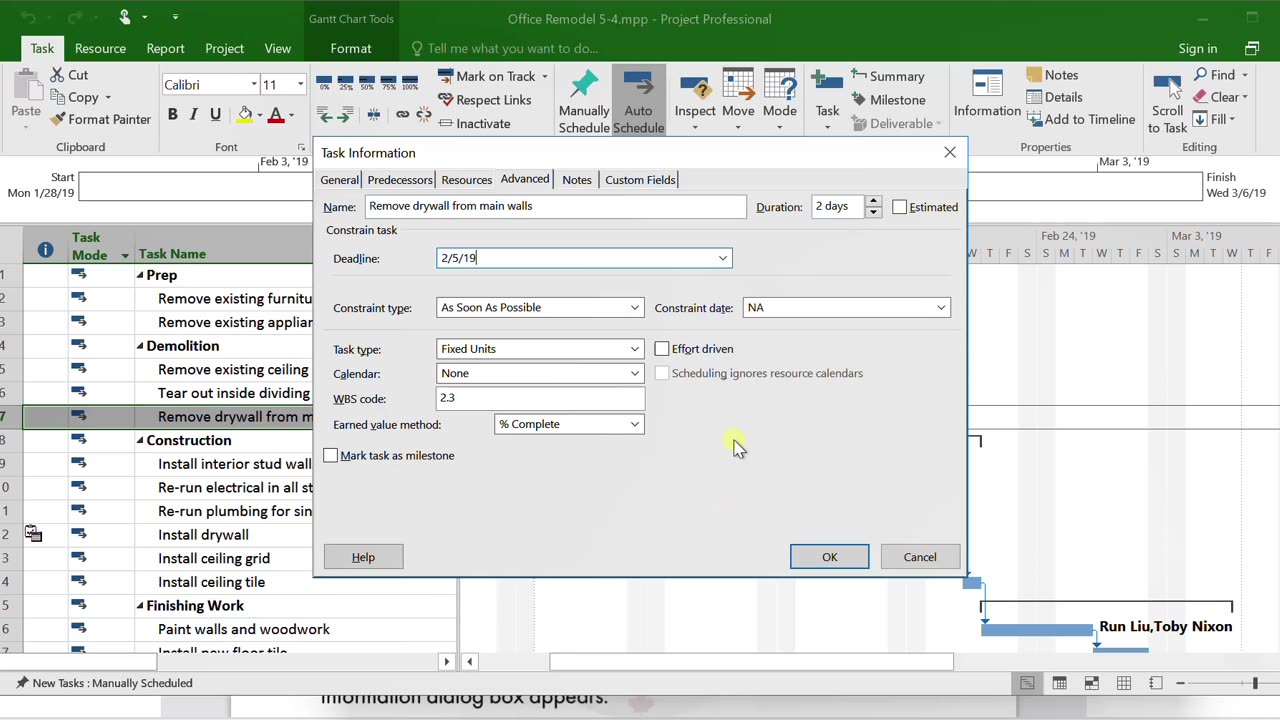The height and width of the screenshot is (720, 1280).
Task: Click OK in Task Information dialog
Action: 830,557
